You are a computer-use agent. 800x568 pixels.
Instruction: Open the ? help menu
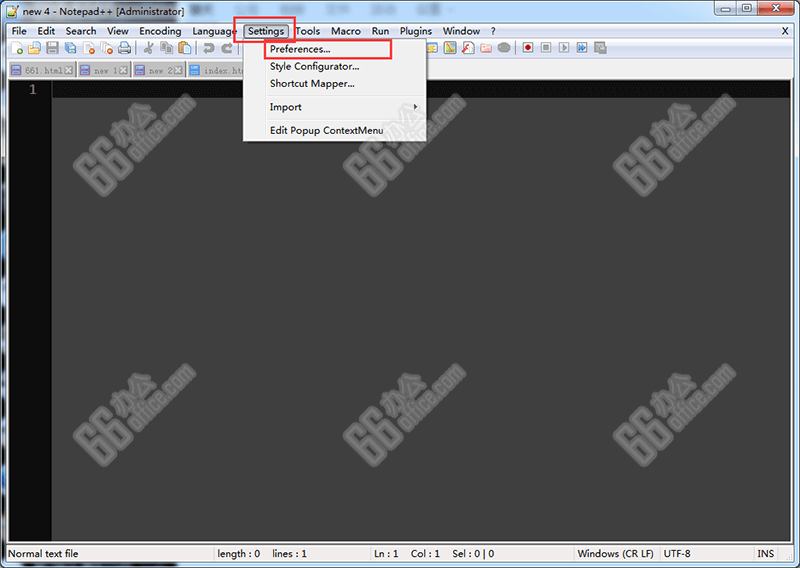click(493, 31)
